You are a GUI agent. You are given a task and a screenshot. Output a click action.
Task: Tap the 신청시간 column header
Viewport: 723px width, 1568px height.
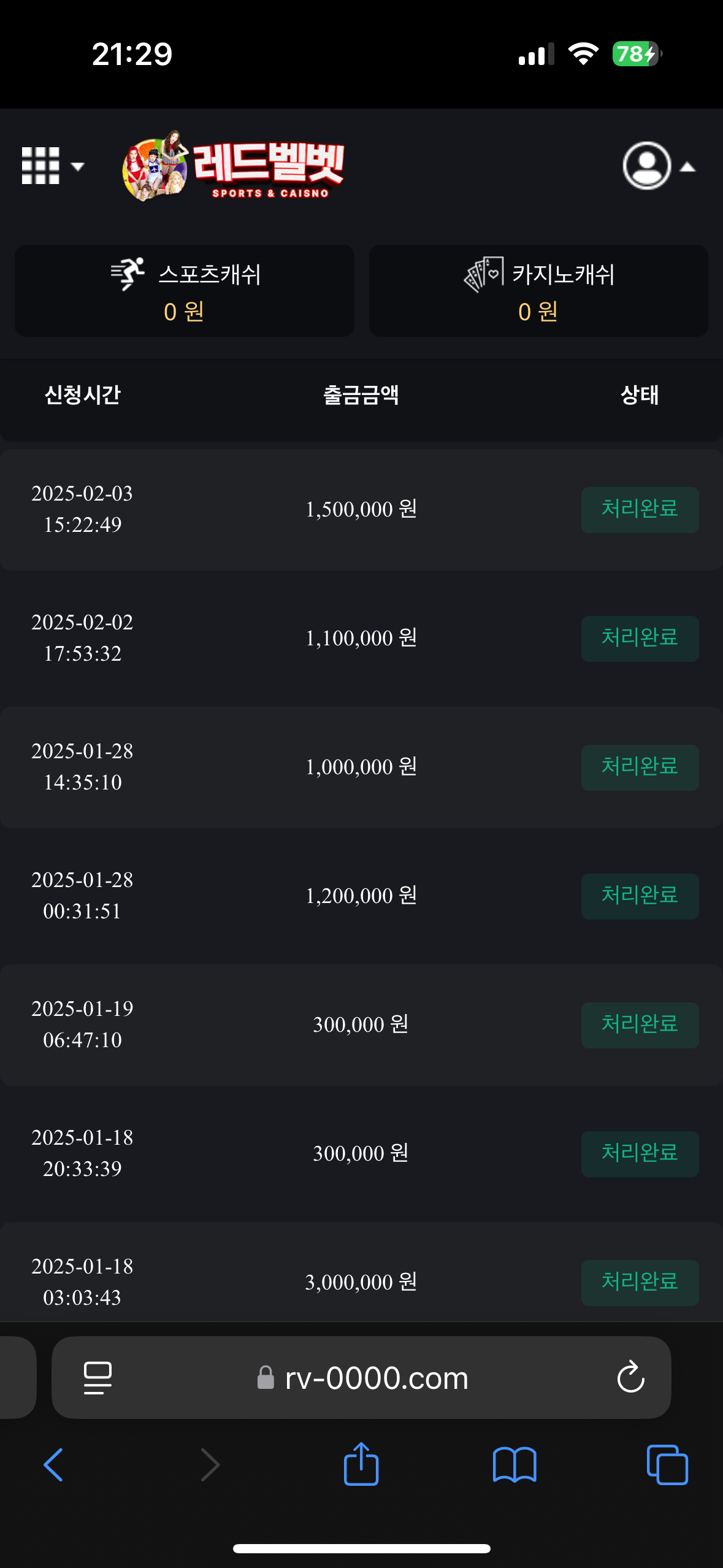pos(83,395)
